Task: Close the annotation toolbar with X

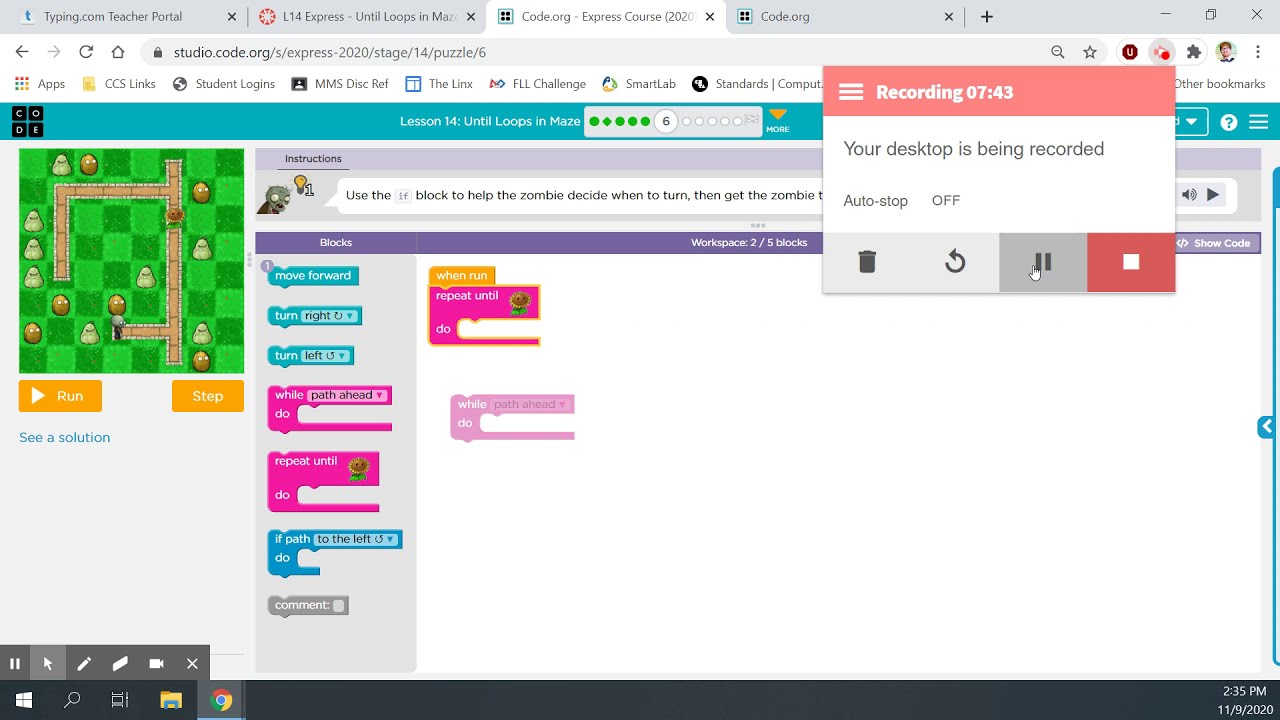Action: click(x=192, y=663)
